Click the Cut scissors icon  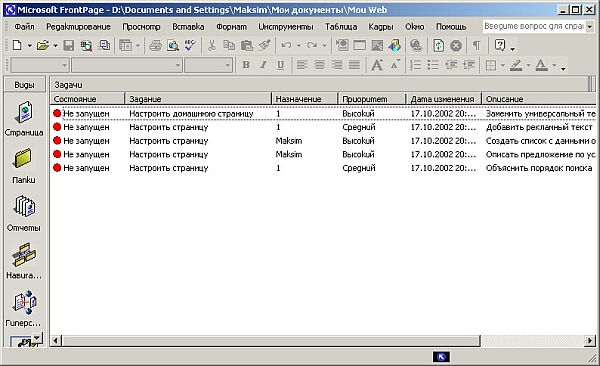point(211,46)
